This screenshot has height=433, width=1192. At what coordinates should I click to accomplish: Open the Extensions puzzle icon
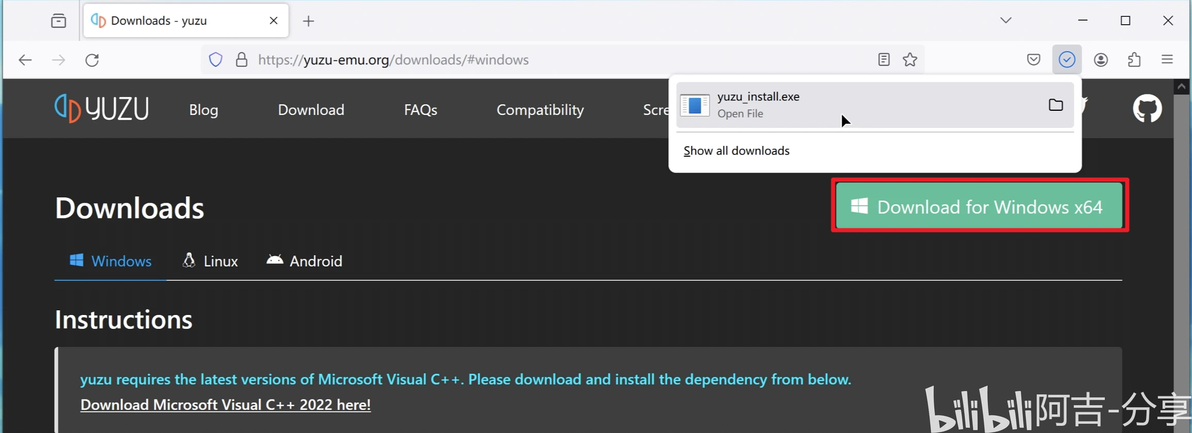(1134, 60)
